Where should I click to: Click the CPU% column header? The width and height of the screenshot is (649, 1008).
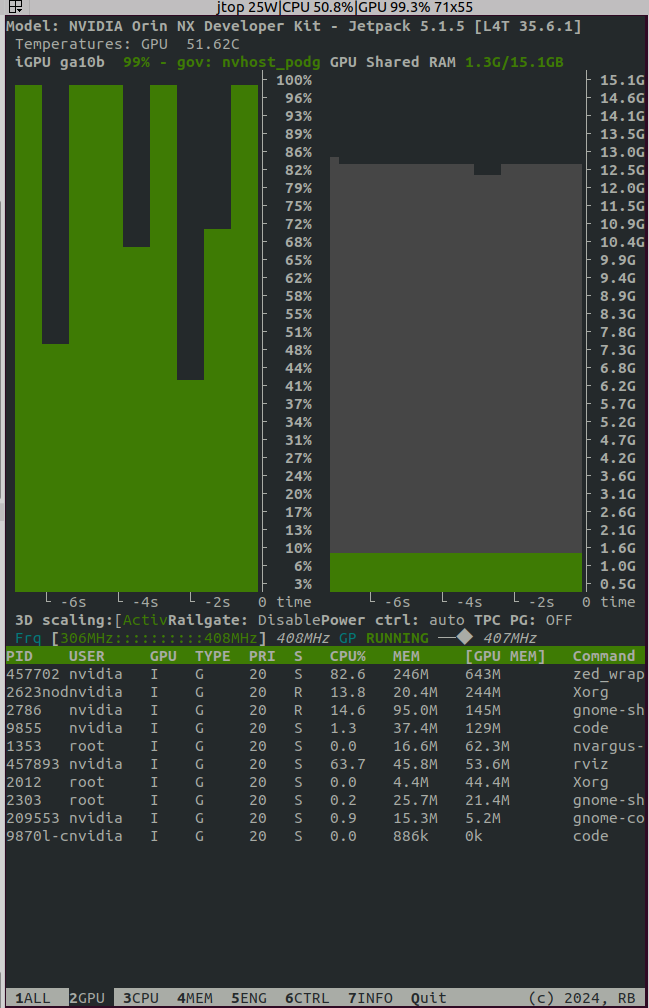348,656
